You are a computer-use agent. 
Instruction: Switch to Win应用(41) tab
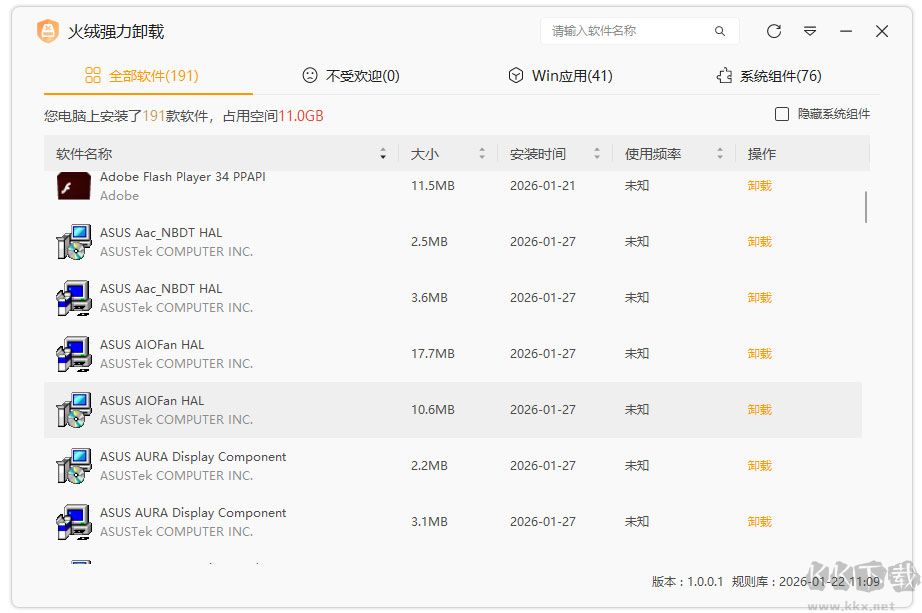click(560, 75)
